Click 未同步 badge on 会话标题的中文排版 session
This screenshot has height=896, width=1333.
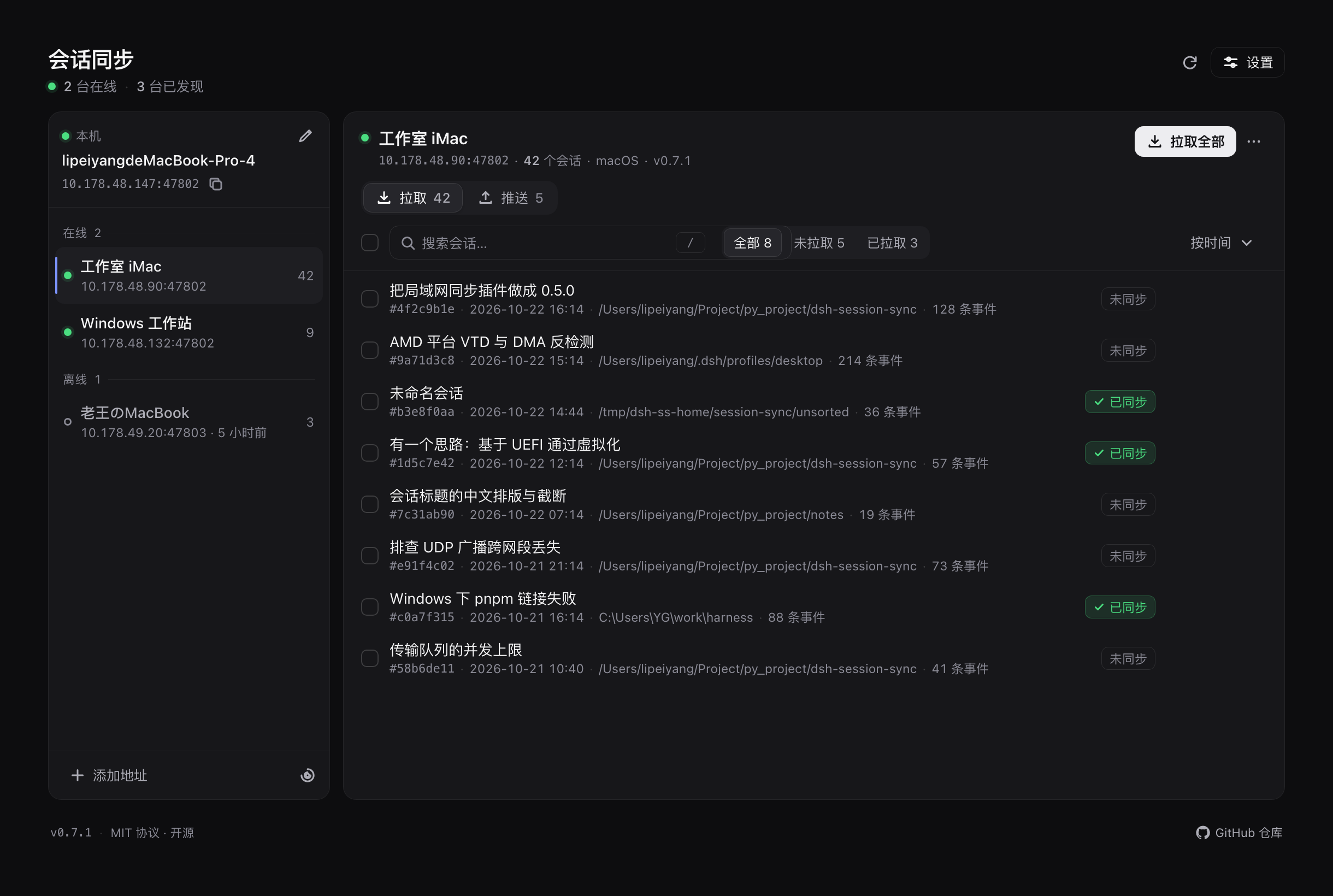coord(1128,505)
